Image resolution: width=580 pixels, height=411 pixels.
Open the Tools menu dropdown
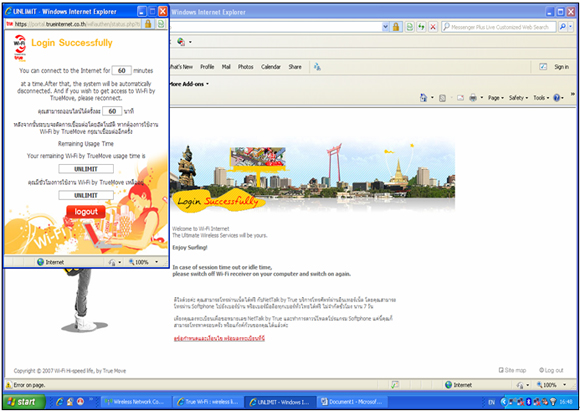541,98
